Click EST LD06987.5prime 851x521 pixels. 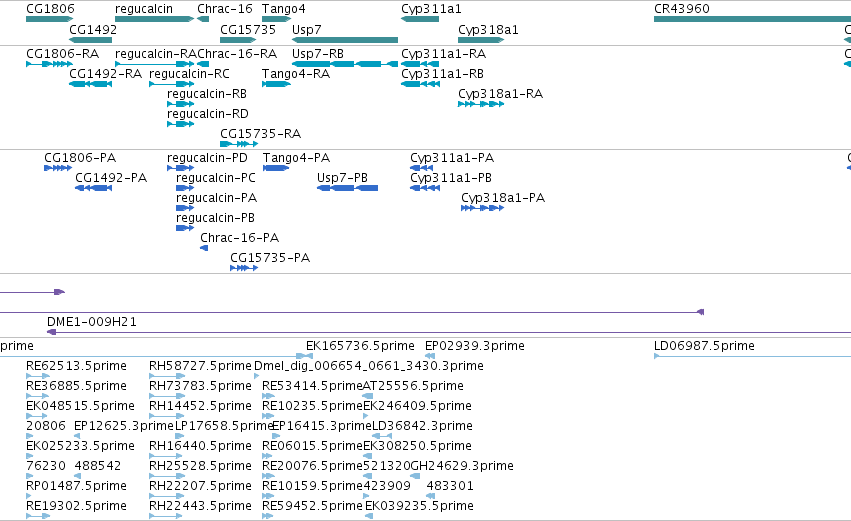click(x=704, y=346)
